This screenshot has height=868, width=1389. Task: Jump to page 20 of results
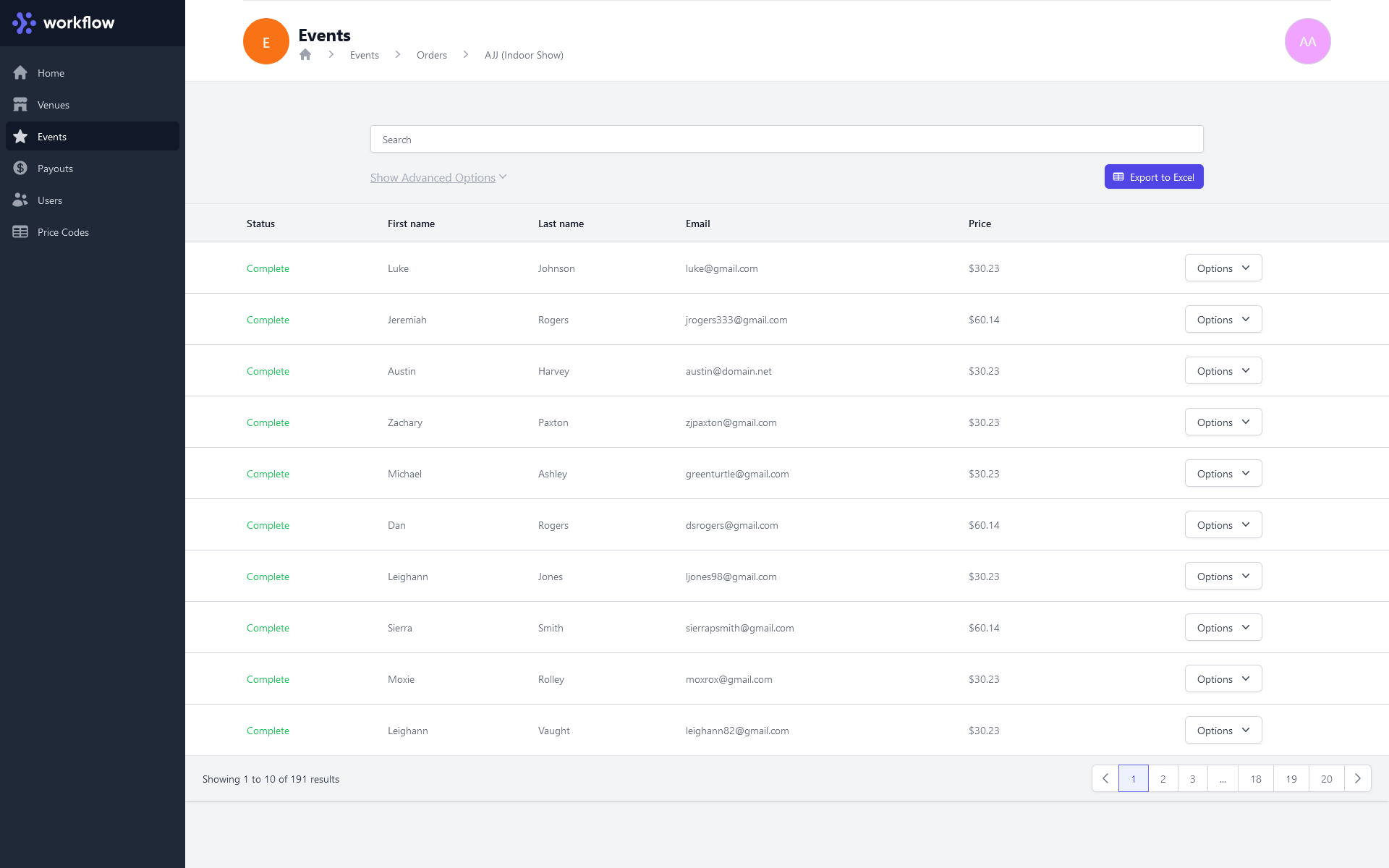click(x=1326, y=779)
